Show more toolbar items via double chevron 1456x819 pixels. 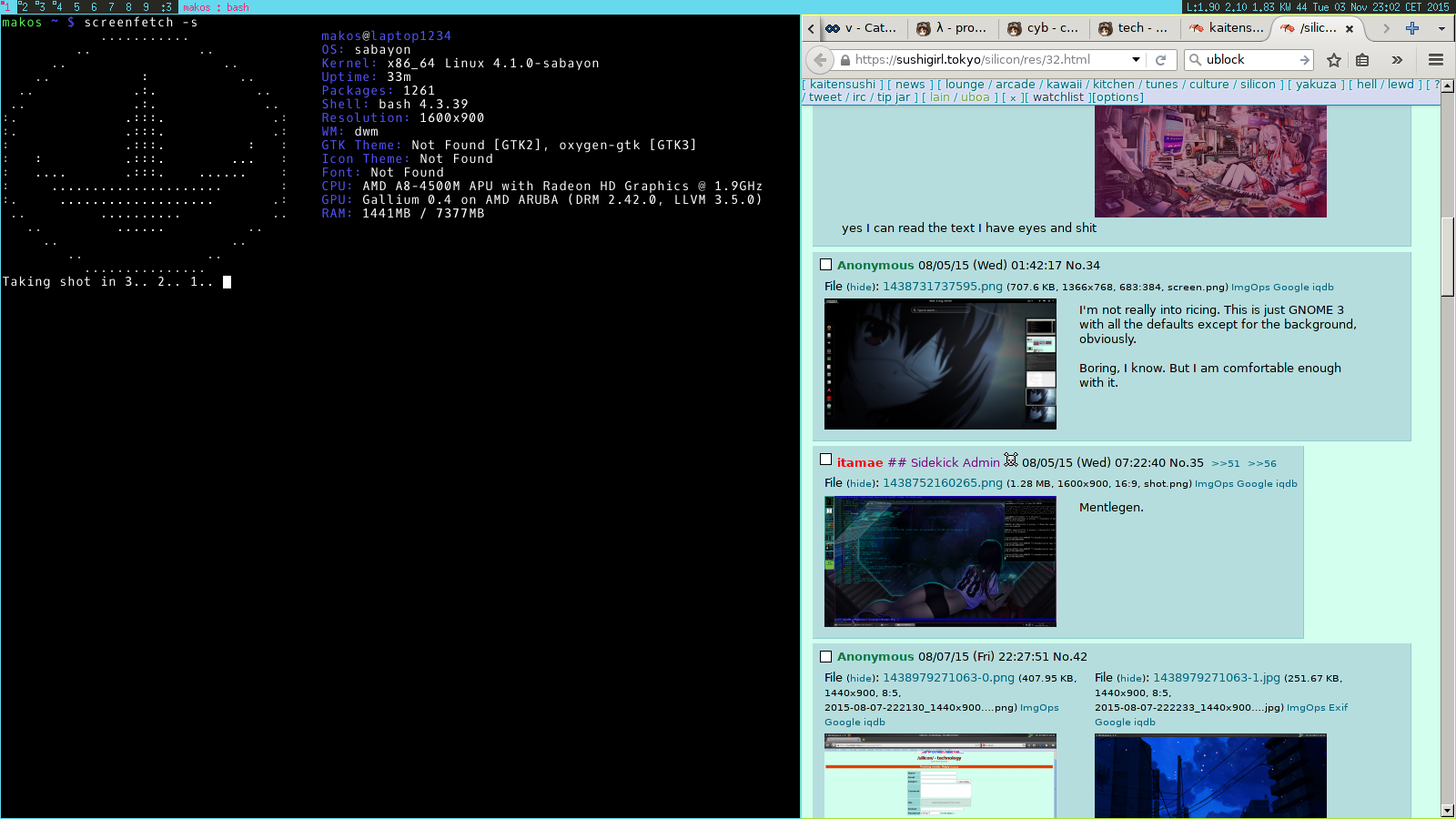coord(1397,60)
